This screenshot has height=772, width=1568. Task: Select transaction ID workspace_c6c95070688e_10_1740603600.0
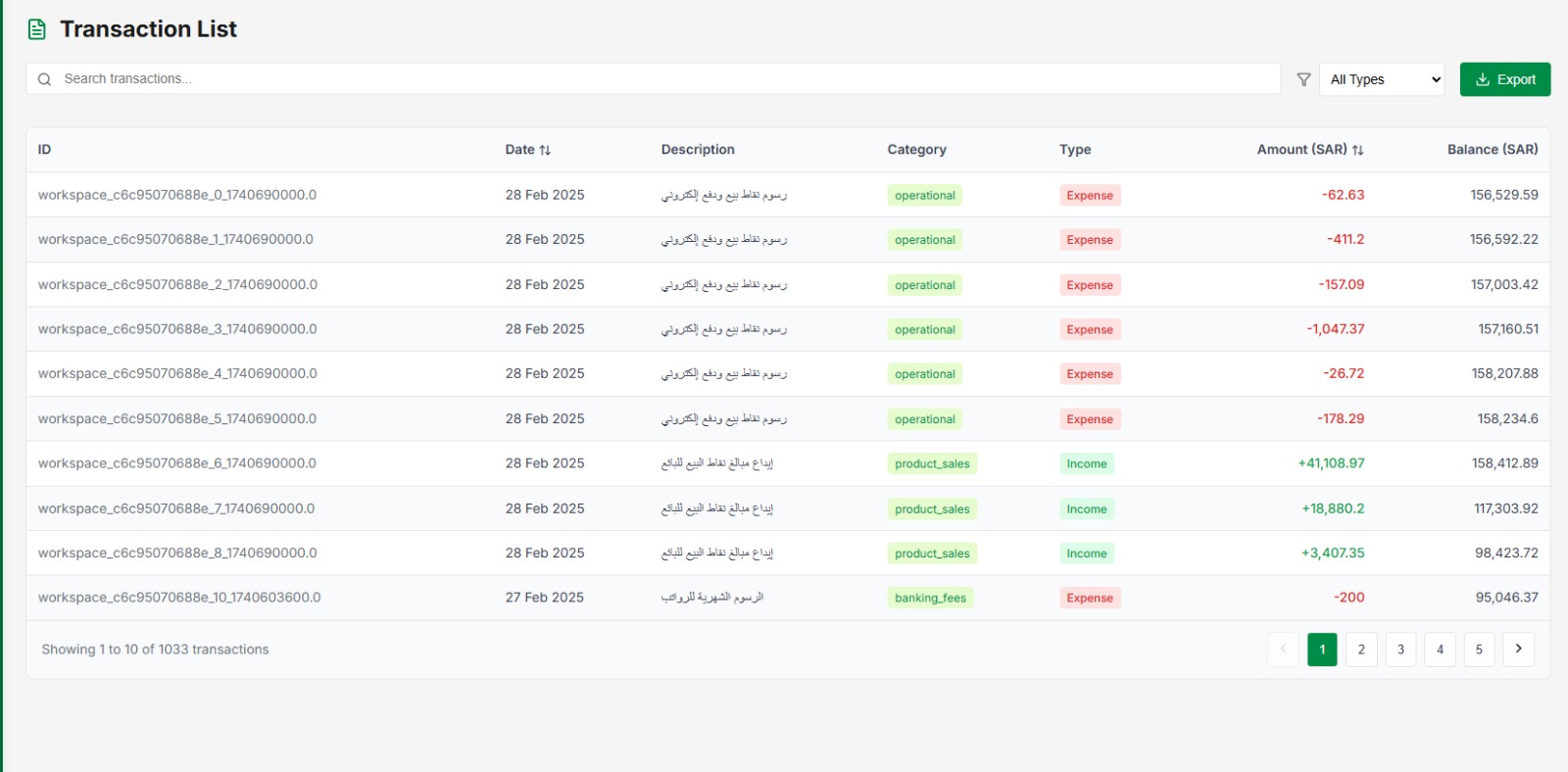pyautogui.click(x=179, y=598)
